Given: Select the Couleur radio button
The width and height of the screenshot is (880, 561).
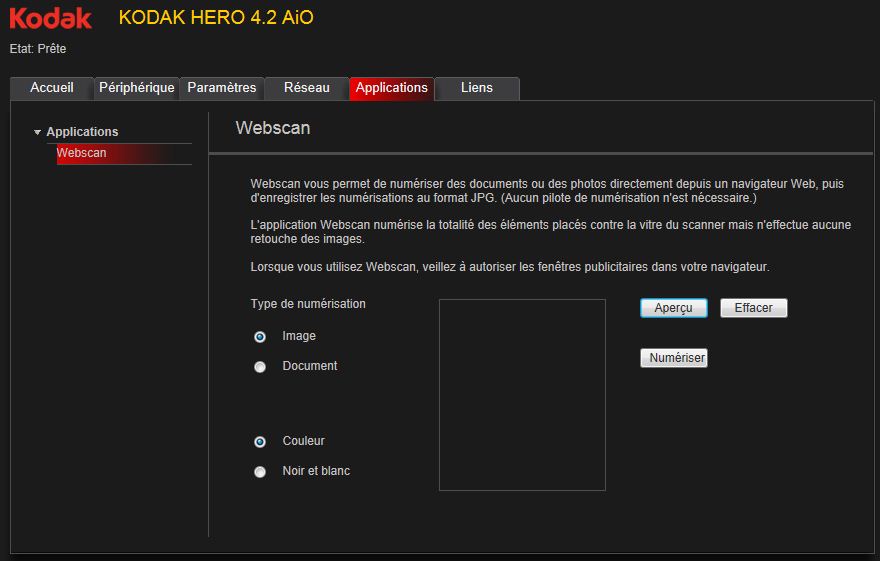Looking at the screenshot, I should coord(260,442).
